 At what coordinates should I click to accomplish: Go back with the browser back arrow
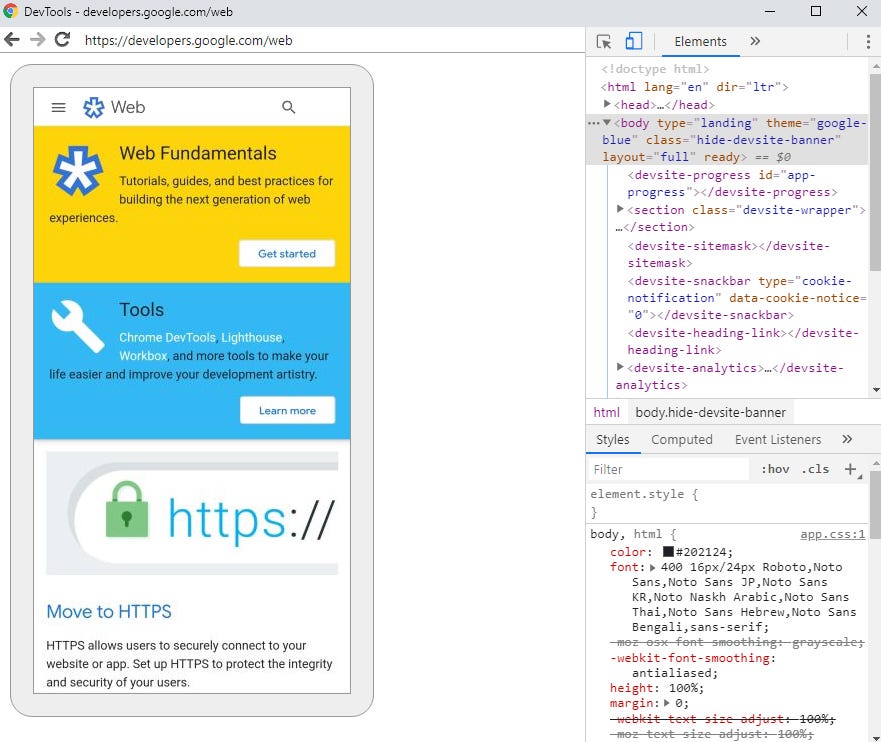coord(12,40)
